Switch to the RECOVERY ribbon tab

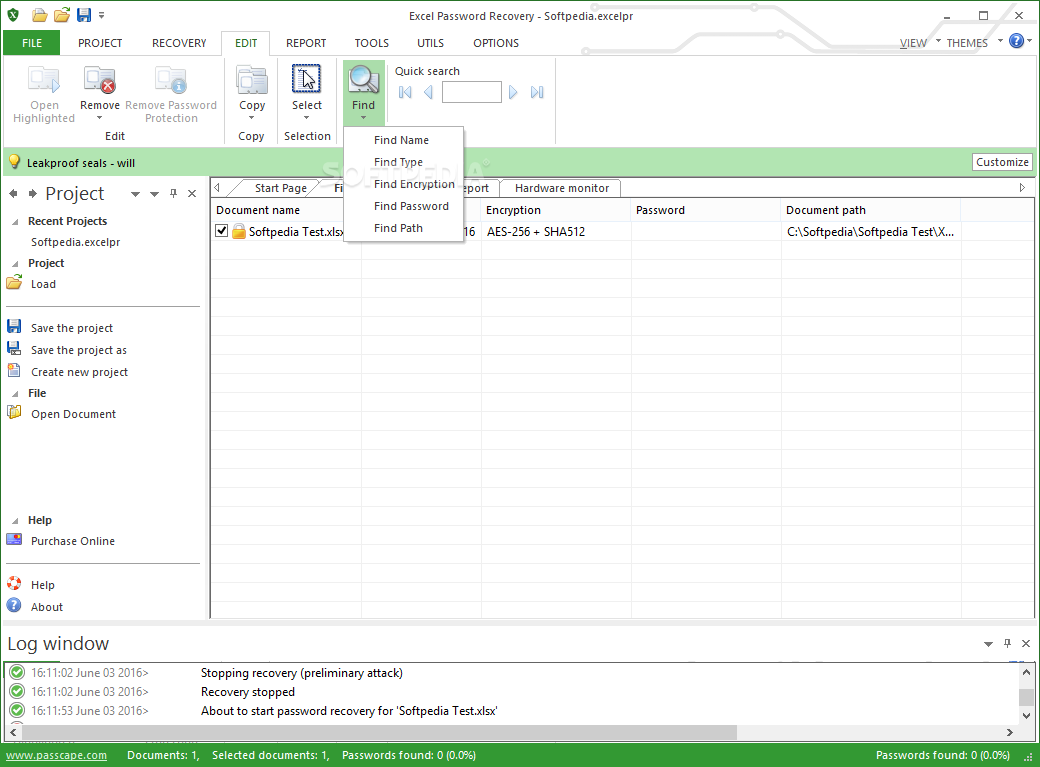[x=179, y=43]
